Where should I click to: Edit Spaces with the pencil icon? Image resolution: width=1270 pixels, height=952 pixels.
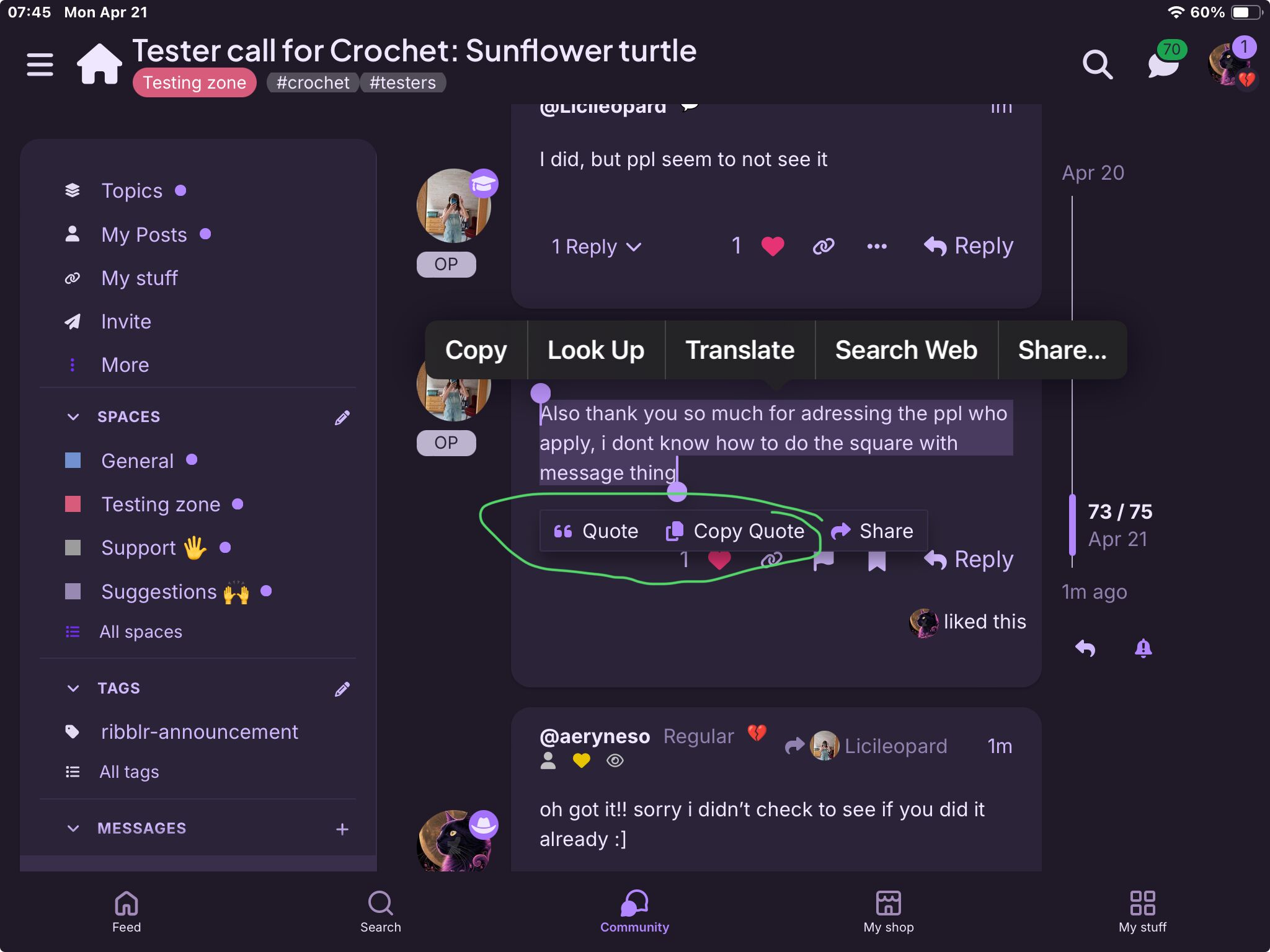(x=342, y=418)
